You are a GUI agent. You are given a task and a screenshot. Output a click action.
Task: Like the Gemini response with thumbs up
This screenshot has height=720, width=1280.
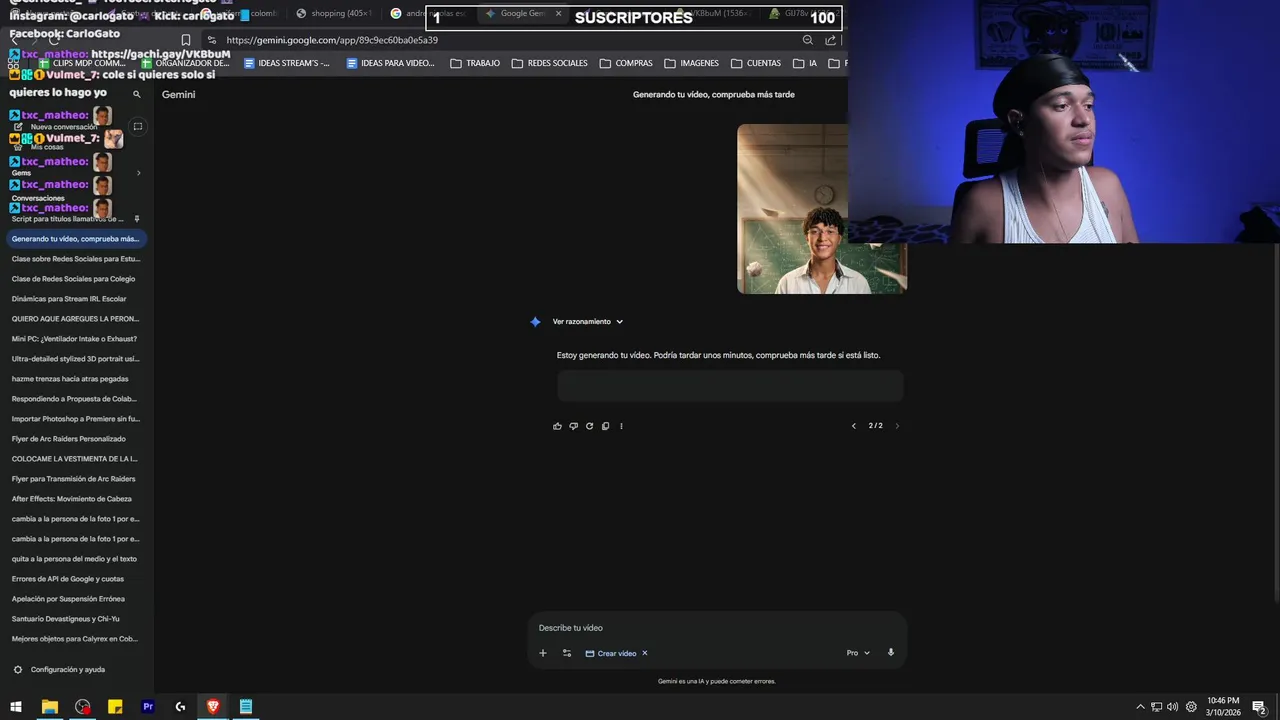tap(557, 426)
